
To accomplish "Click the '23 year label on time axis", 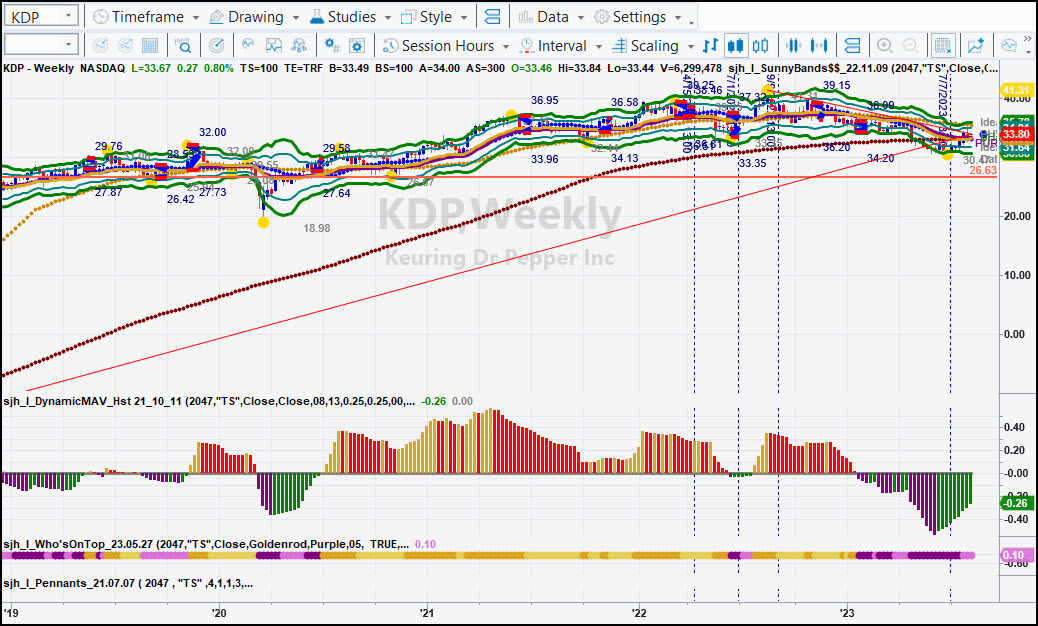I will pos(847,613).
